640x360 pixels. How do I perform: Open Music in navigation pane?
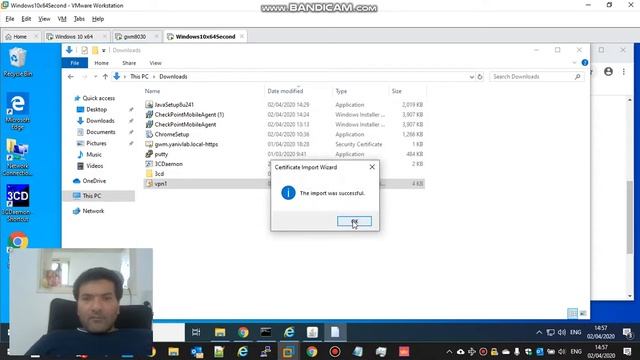tap(94, 154)
